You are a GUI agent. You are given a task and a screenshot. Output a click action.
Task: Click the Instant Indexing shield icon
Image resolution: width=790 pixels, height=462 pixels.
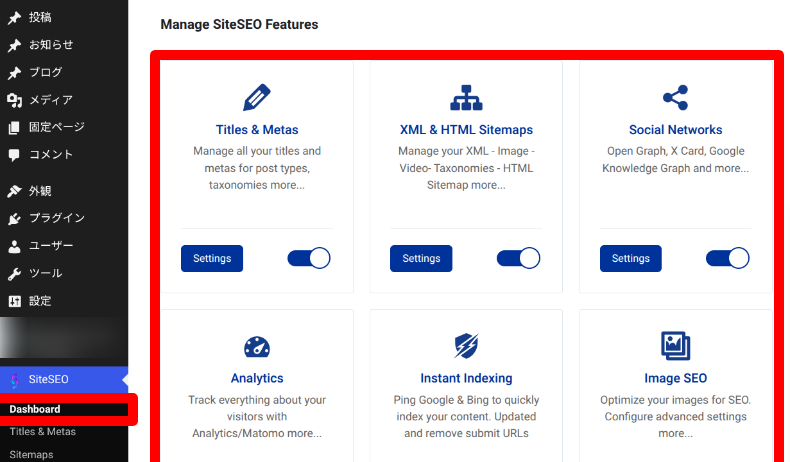466,346
